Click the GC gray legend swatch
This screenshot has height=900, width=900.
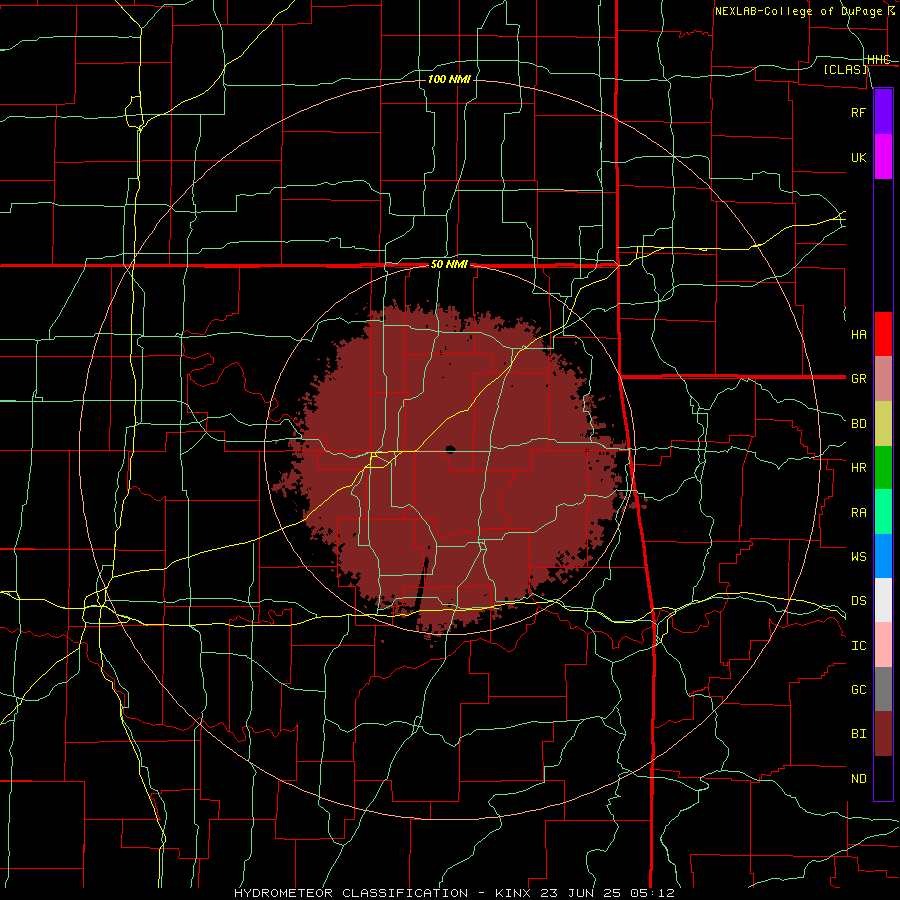[883, 689]
